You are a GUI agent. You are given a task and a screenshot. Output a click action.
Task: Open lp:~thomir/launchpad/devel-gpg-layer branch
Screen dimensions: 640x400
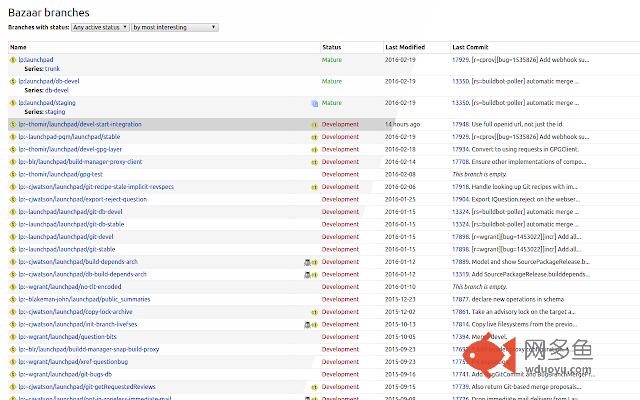pos(70,149)
